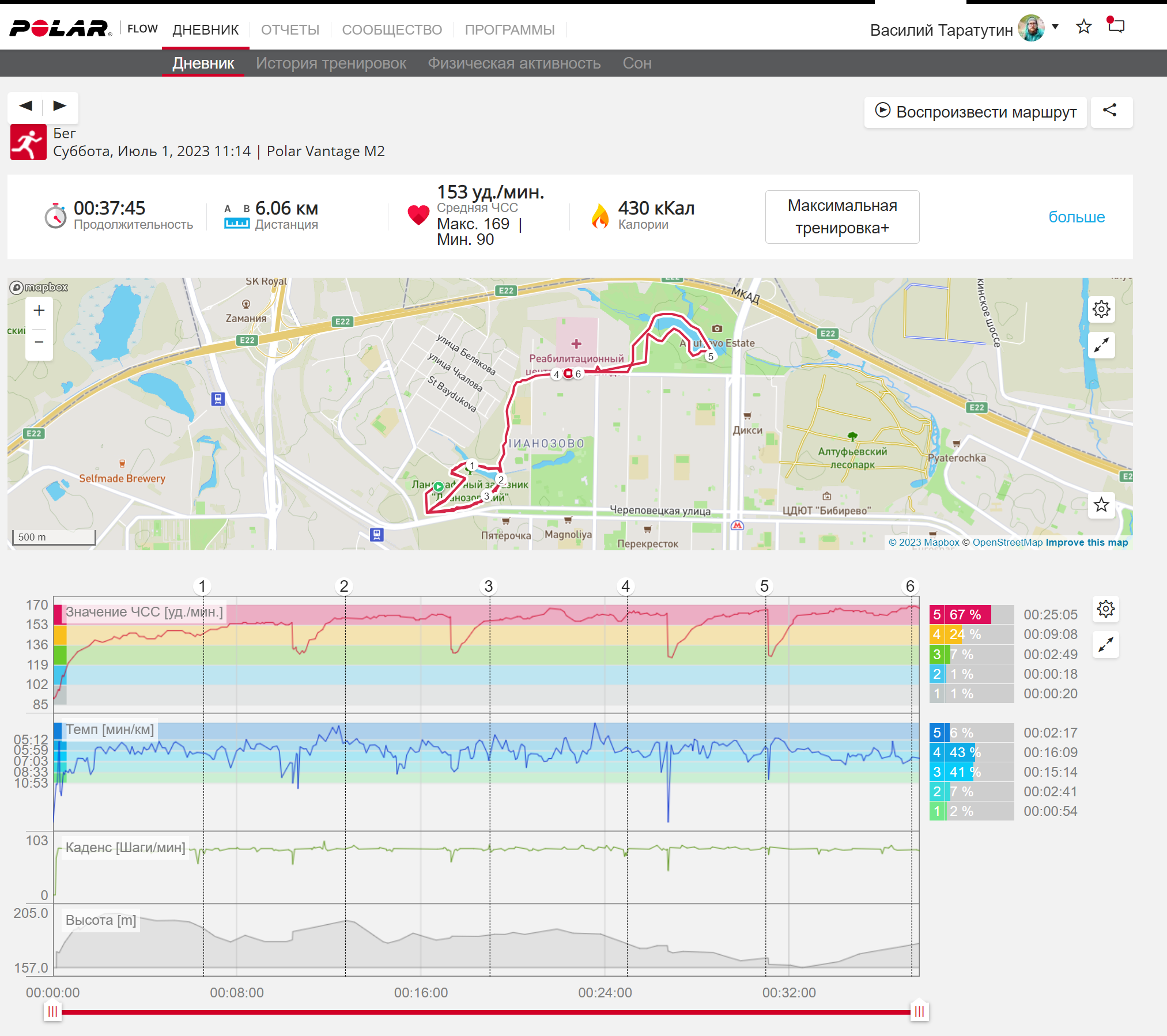Open the notifications icon in header
The image size is (1167, 1036).
(1116, 26)
